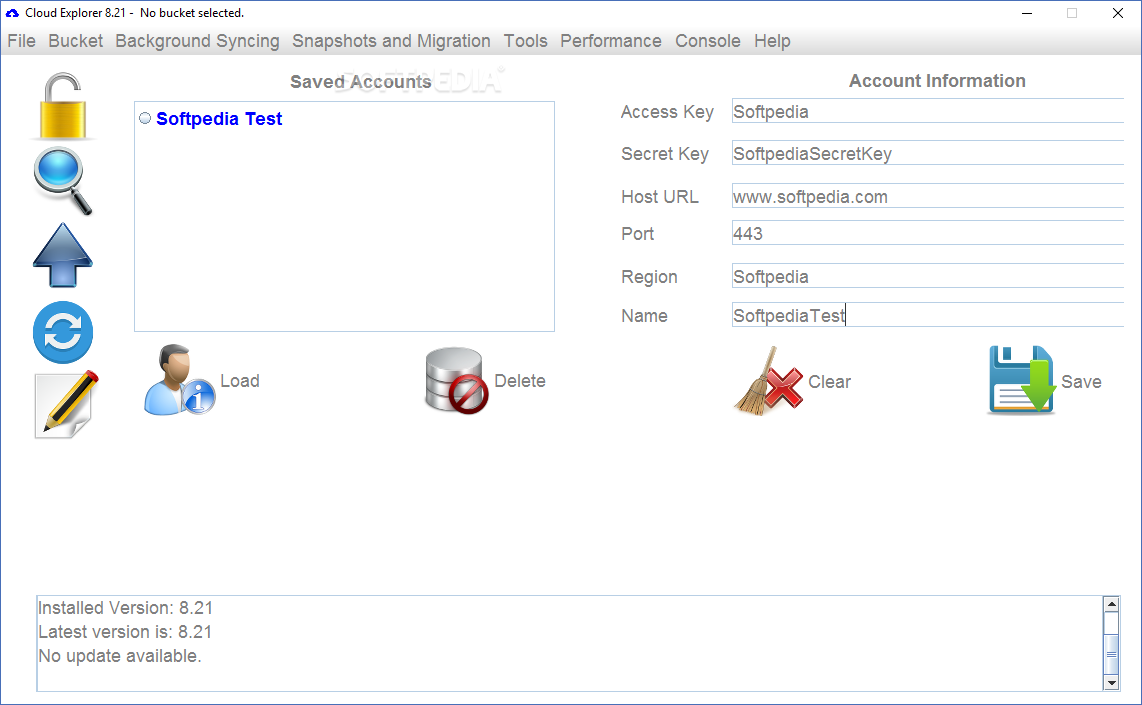The height and width of the screenshot is (705, 1142).
Task: Click the Clear text label
Action: [829, 382]
